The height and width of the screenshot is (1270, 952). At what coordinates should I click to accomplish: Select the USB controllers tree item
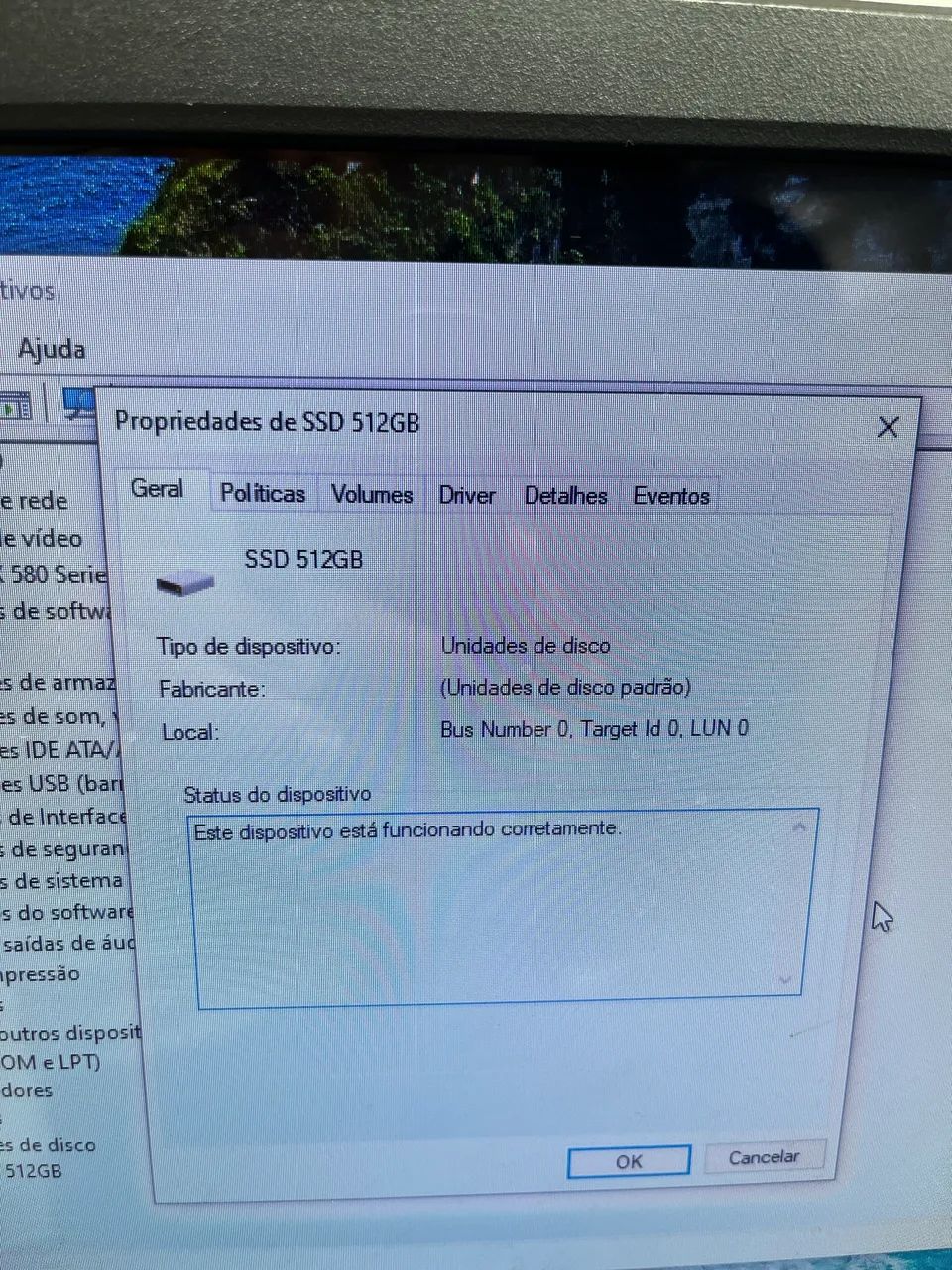61,783
